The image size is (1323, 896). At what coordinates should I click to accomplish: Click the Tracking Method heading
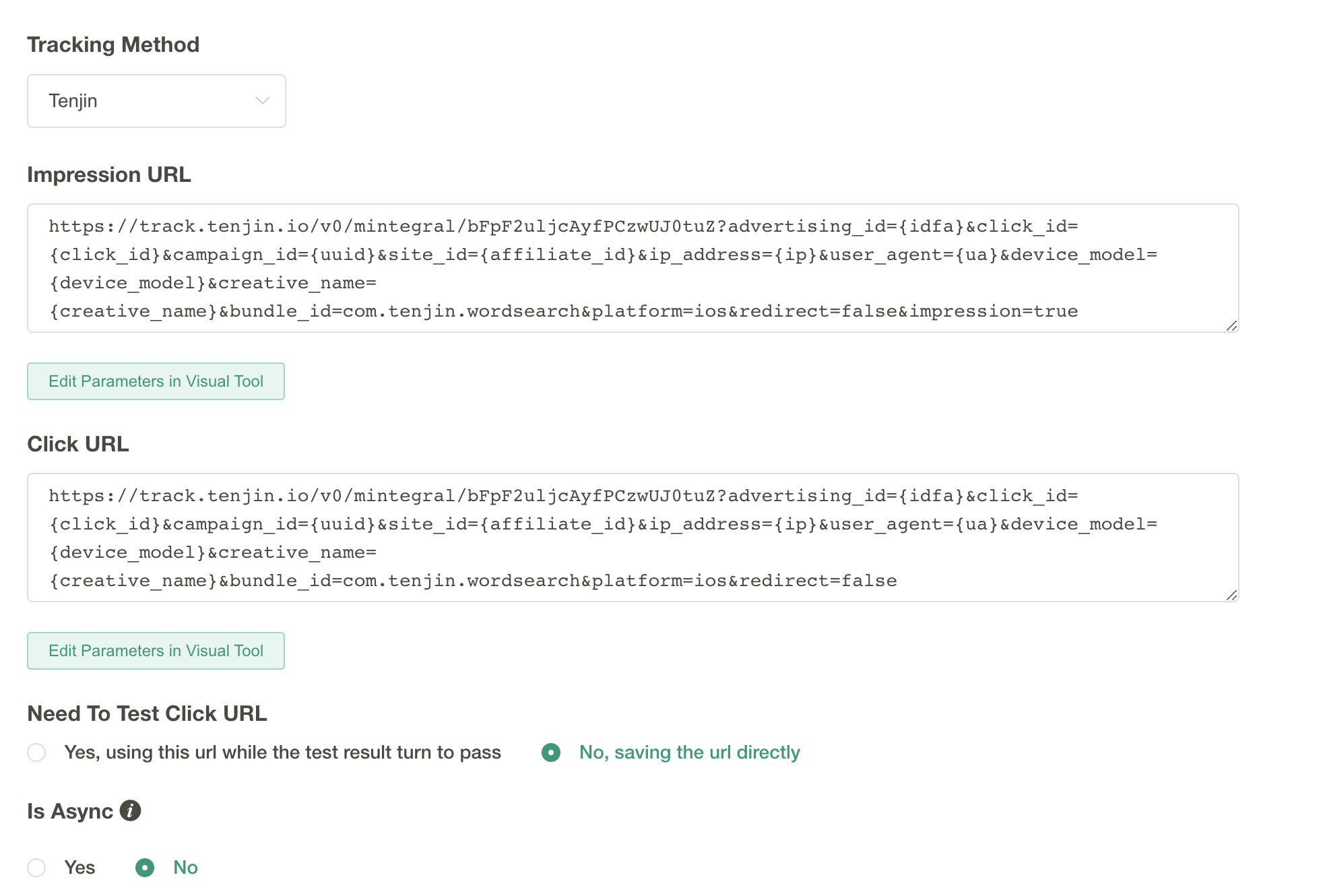point(113,44)
